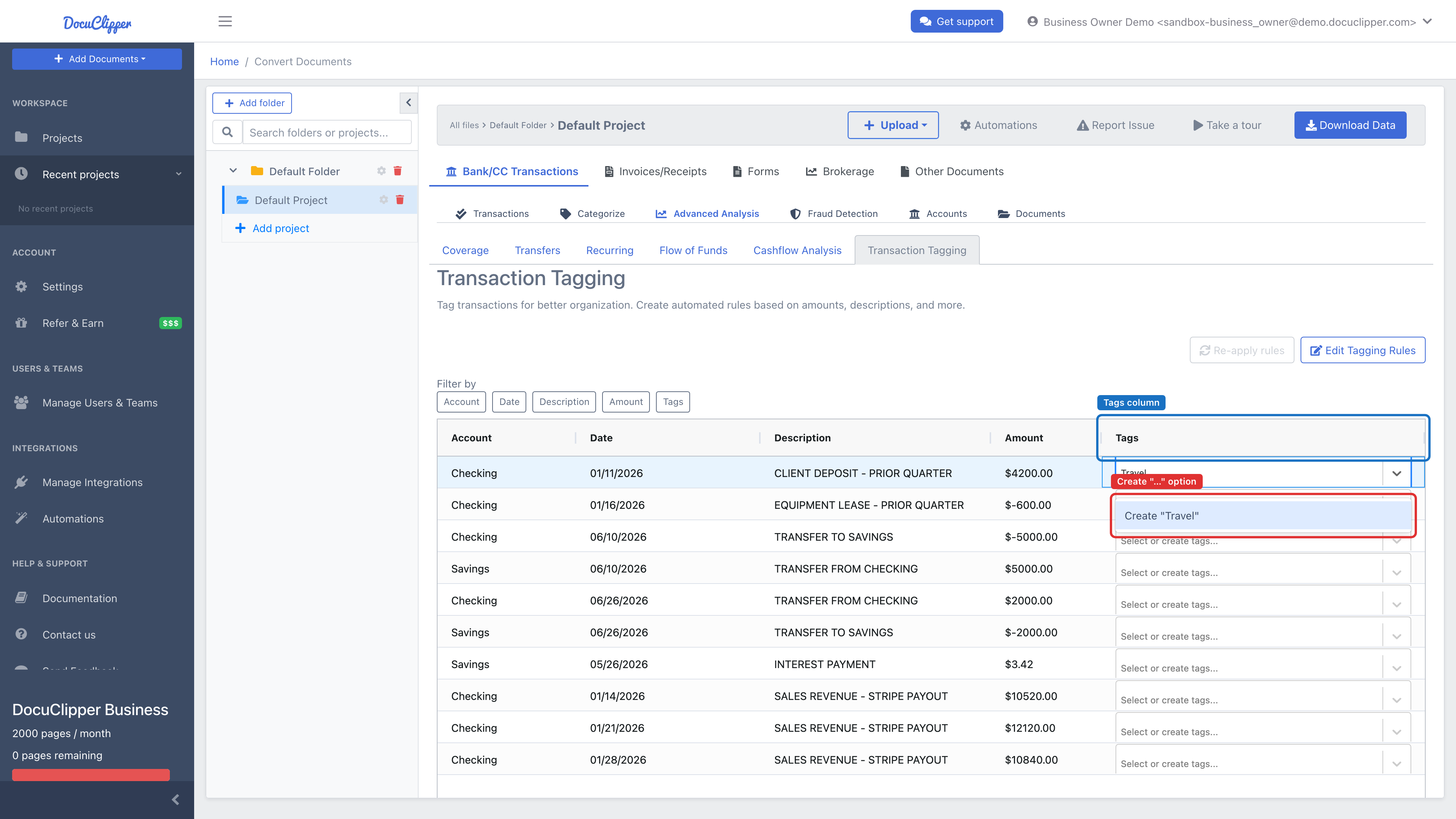Click the user account avatar icon
This screenshot has height=819, width=1456.
(1032, 22)
